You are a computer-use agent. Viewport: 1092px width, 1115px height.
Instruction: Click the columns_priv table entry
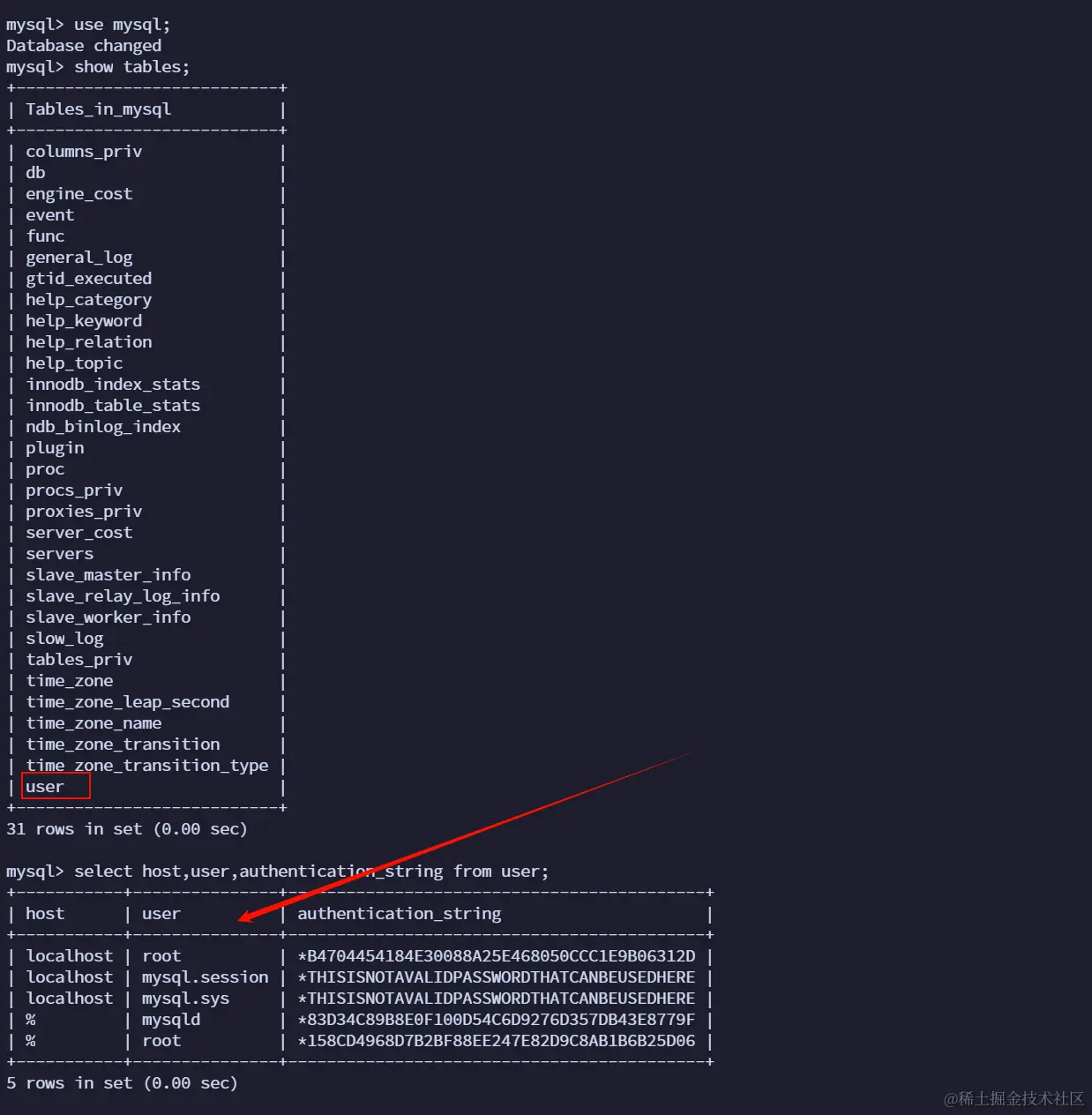(x=84, y=152)
